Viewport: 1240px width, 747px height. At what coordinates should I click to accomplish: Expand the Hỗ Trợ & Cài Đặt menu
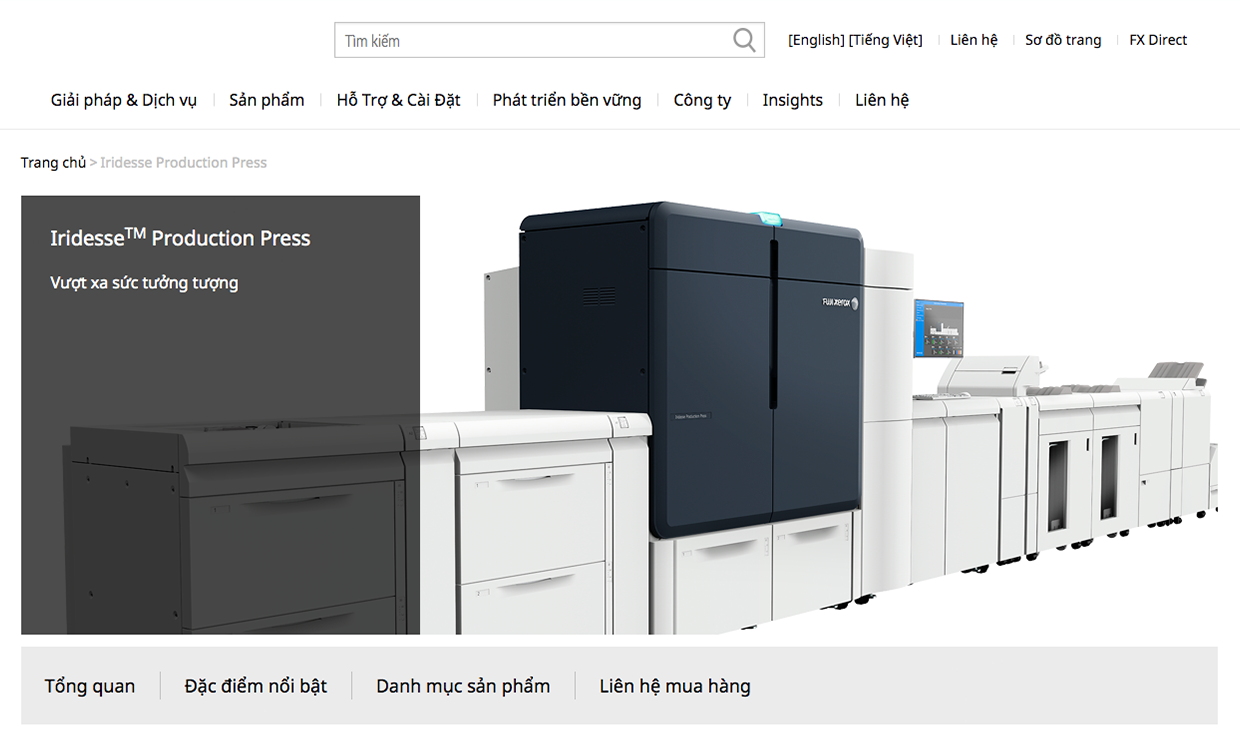tap(398, 100)
